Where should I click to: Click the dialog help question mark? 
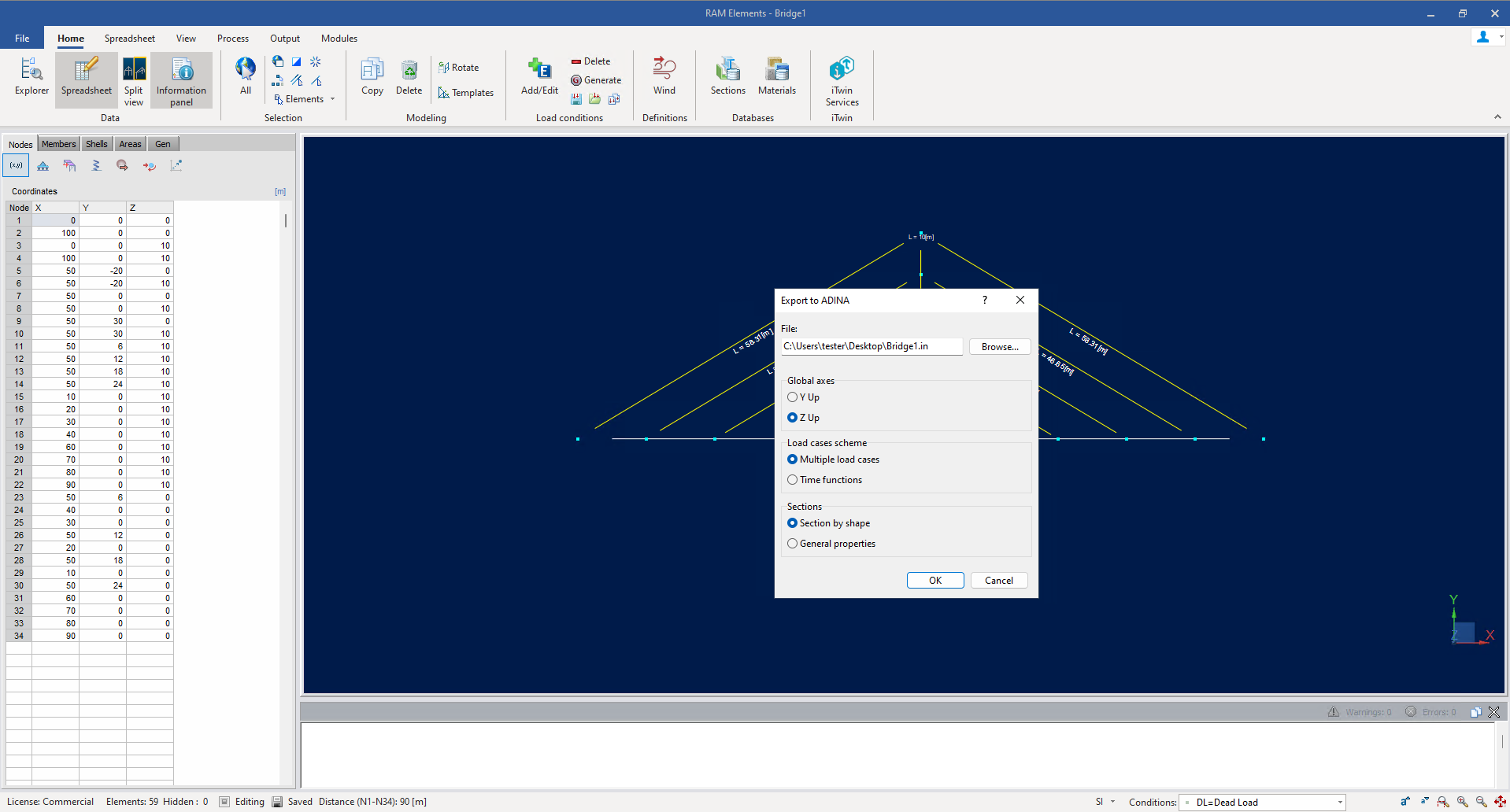tap(984, 300)
